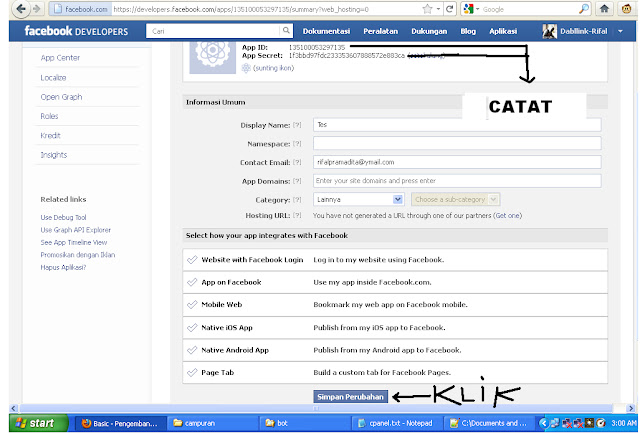Click the browser forward arrow

pos(37,9)
